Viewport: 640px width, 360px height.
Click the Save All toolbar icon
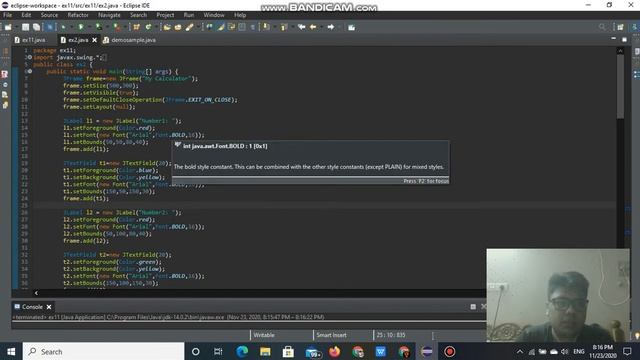tap(36, 27)
